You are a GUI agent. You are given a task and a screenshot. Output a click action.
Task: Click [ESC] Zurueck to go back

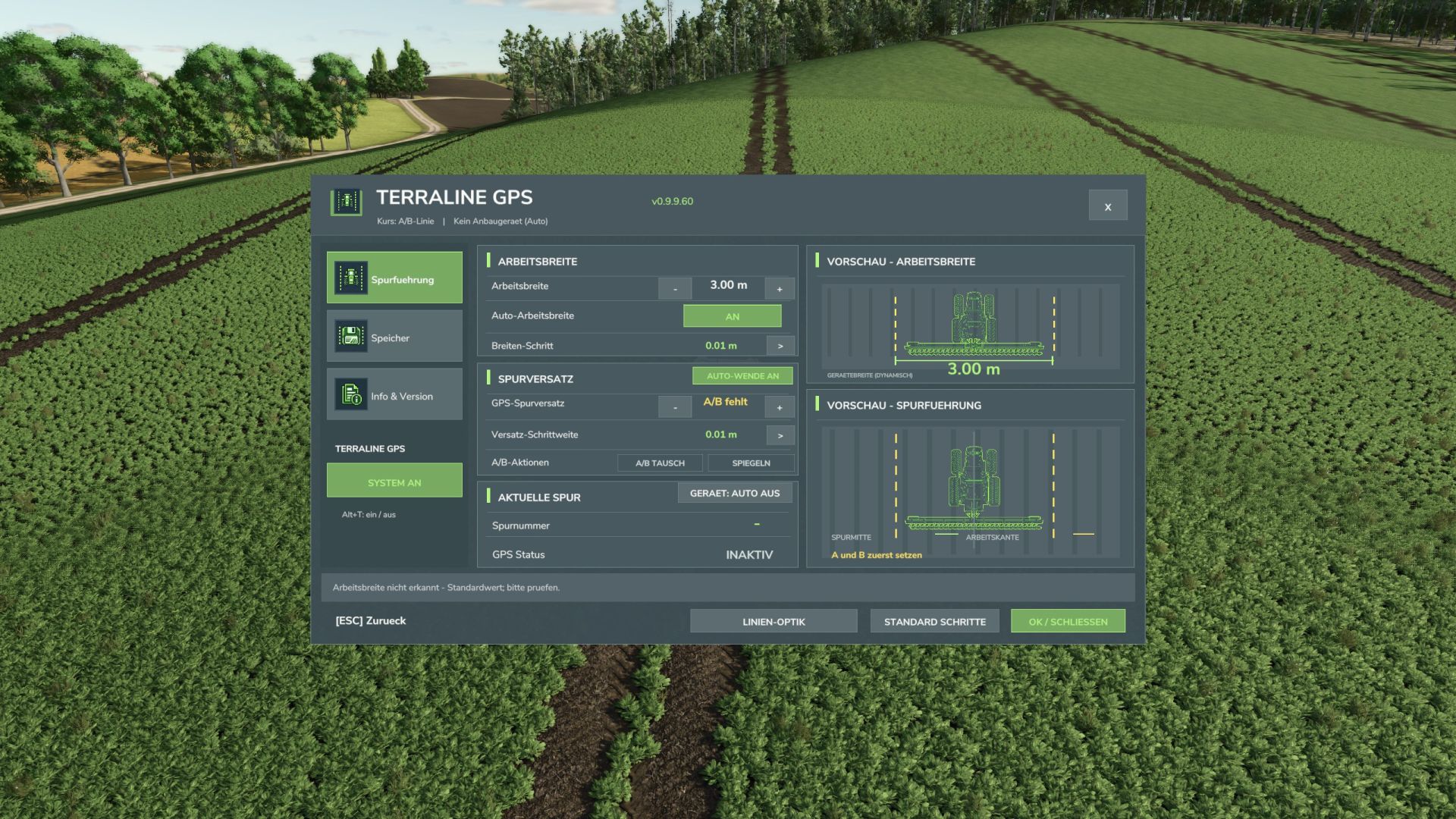(x=370, y=620)
